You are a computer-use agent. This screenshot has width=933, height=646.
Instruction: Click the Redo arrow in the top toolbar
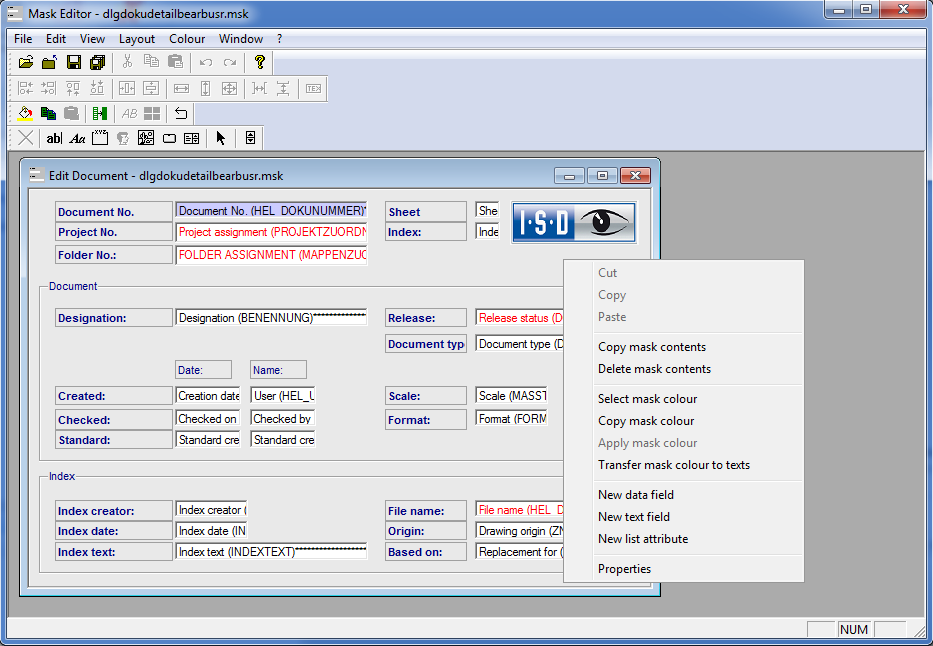click(x=230, y=62)
